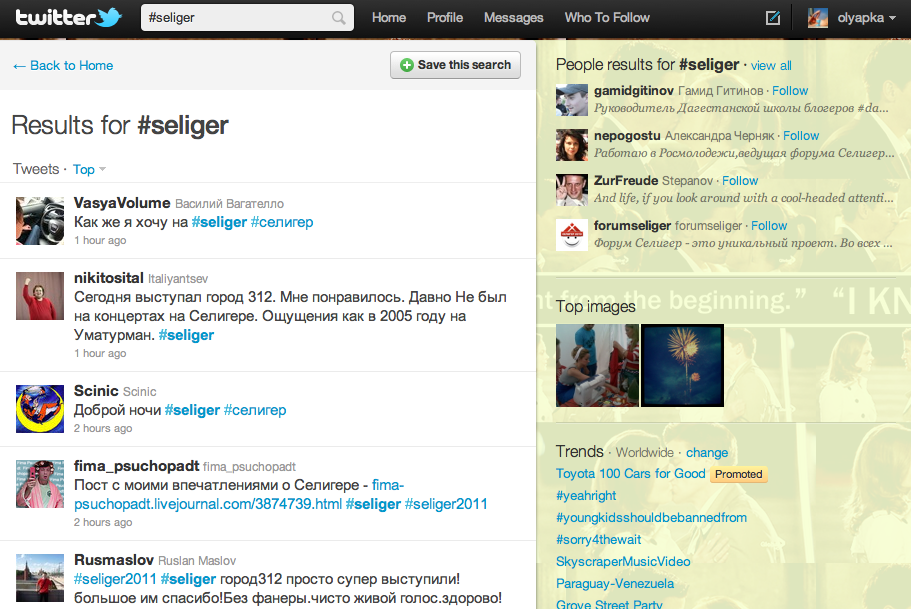Click the 1 hour ago timestamp under nikitosital's tweet
The height and width of the screenshot is (609, 911).
(x=100, y=353)
